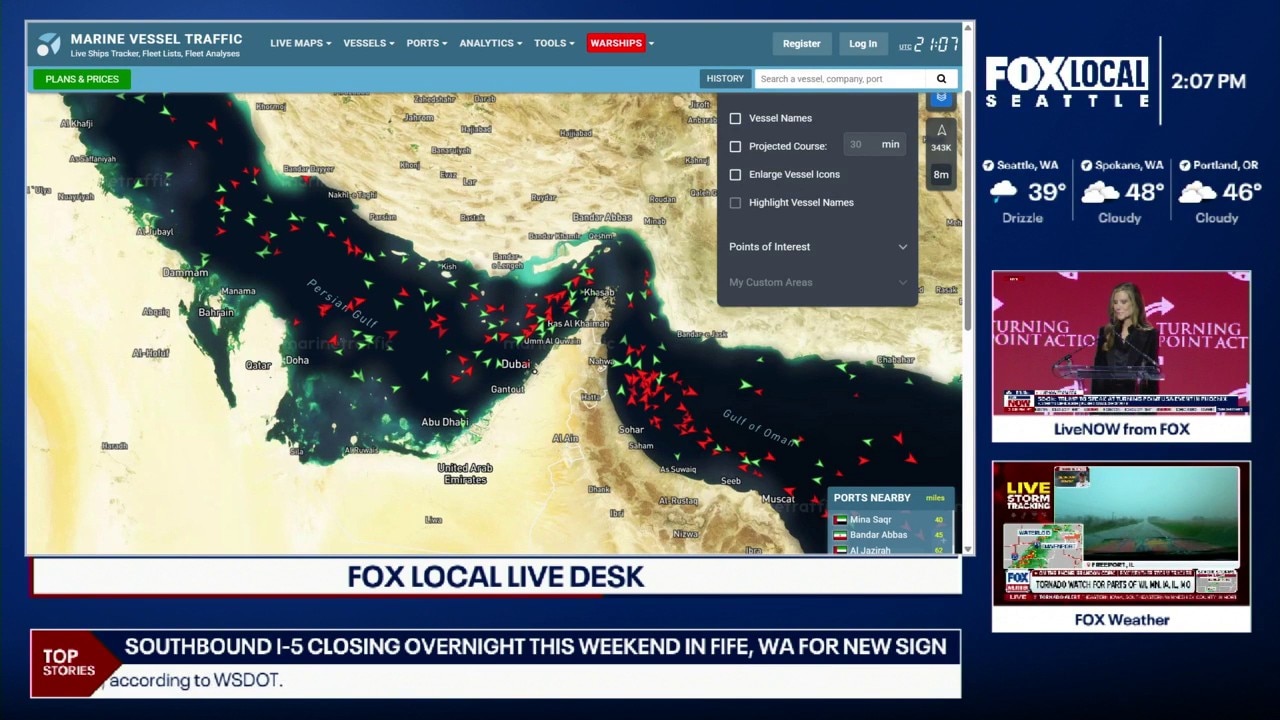Click the search magnifier icon
This screenshot has height=720, width=1280.
tap(940, 78)
